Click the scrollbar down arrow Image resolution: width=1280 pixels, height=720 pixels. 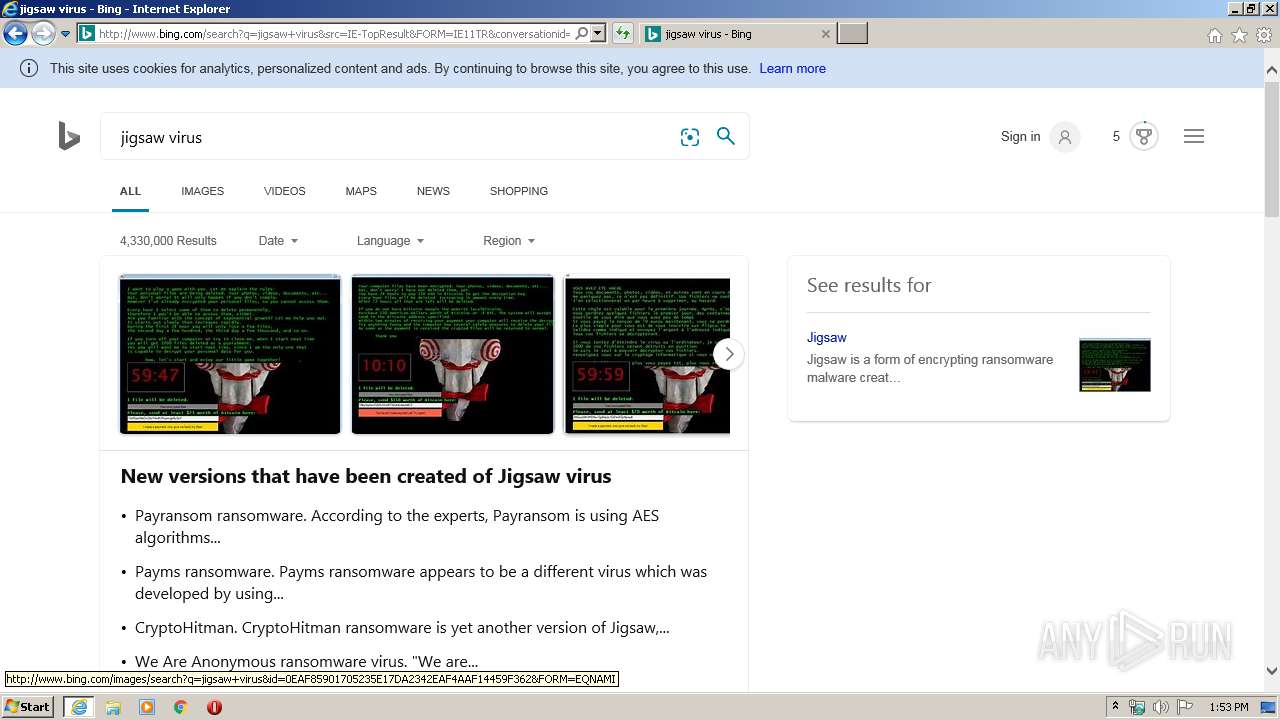click(1272, 671)
